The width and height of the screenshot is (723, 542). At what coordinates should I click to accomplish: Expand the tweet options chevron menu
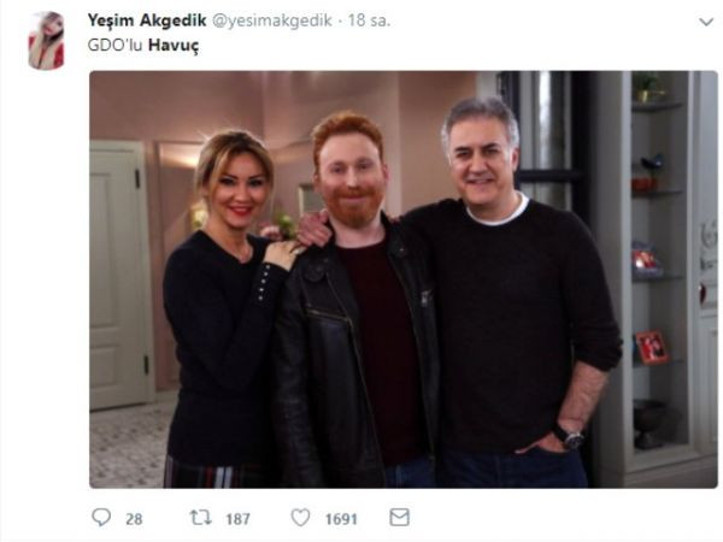706,22
